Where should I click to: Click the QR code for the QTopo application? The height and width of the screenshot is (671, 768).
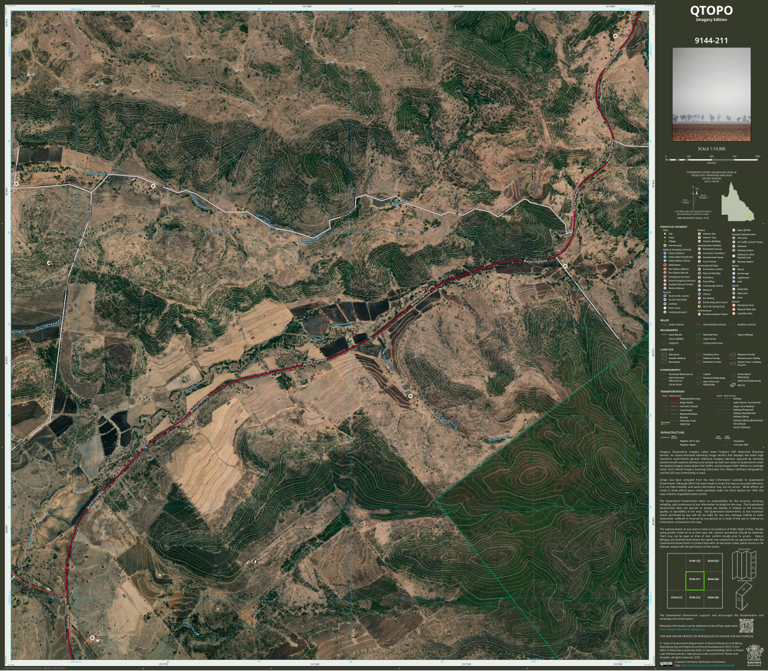click(x=746, y=626)
